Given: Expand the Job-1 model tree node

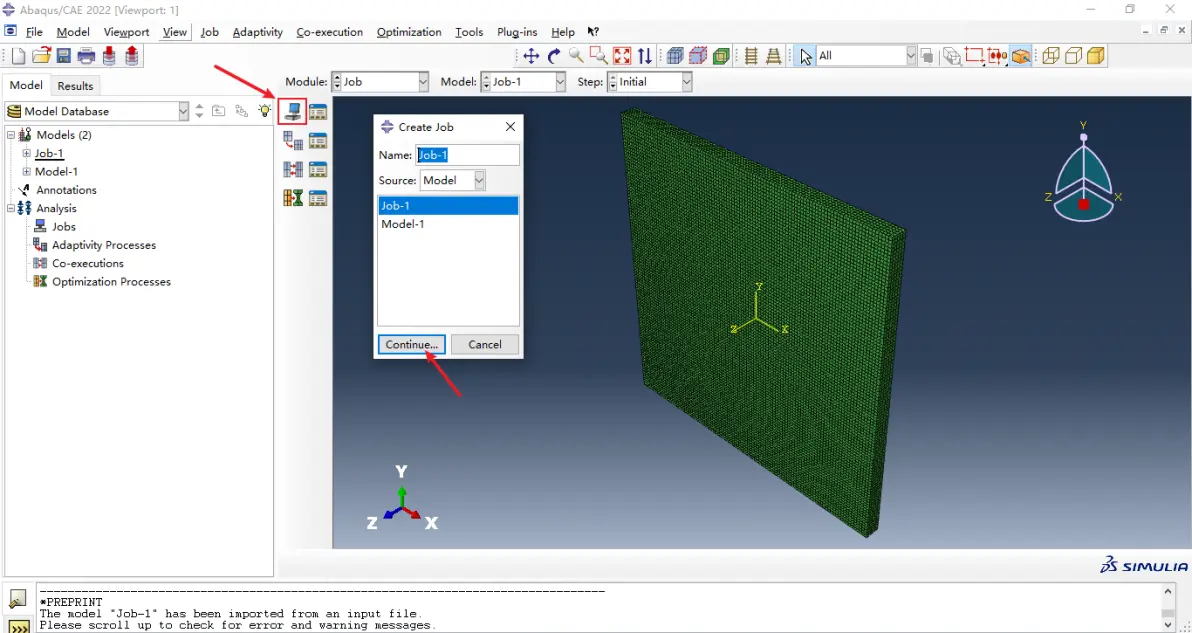Looking at the screenshot, I should tap(27, 154).
